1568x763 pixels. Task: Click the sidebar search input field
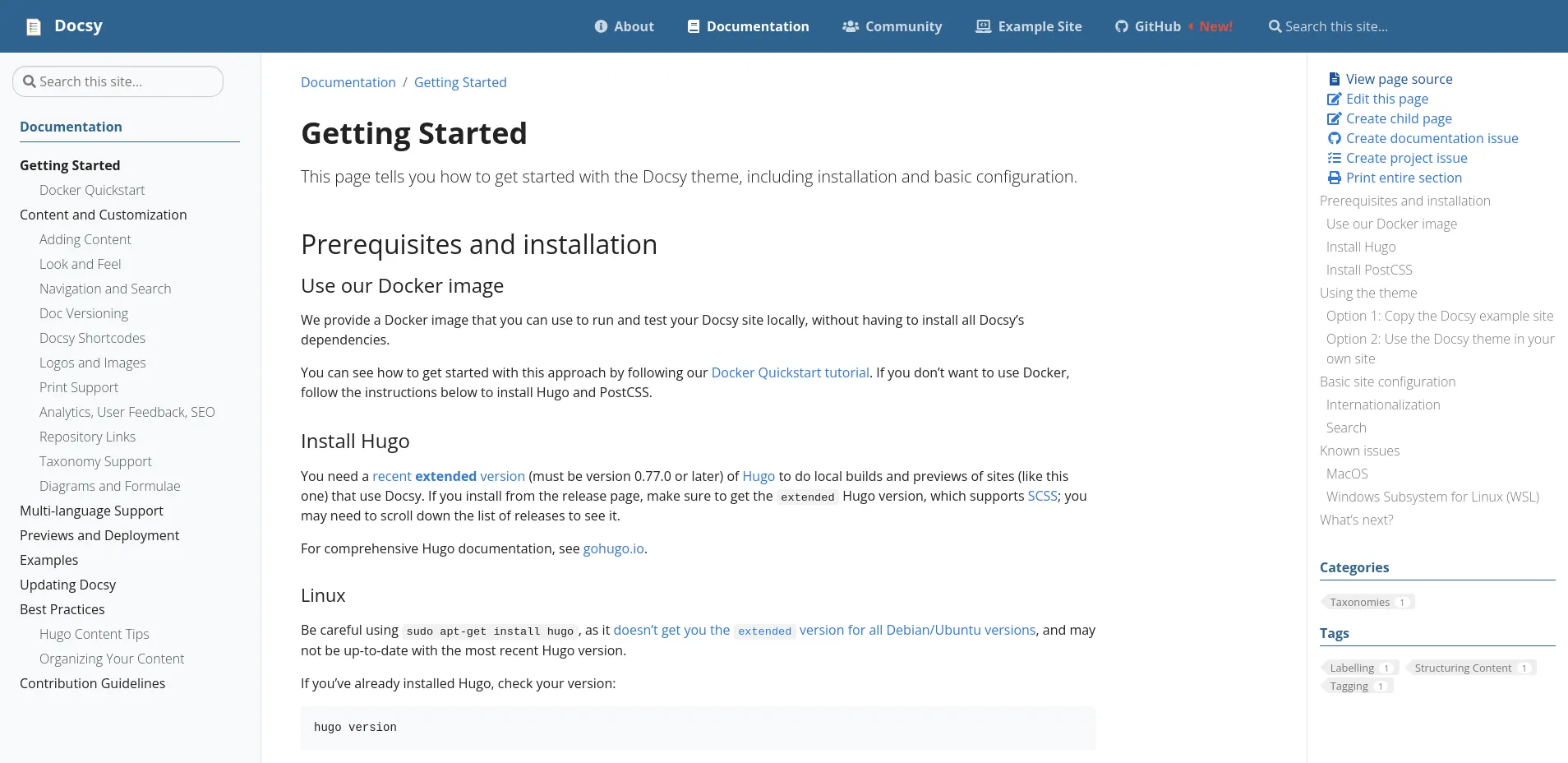[x=118, y=81]
